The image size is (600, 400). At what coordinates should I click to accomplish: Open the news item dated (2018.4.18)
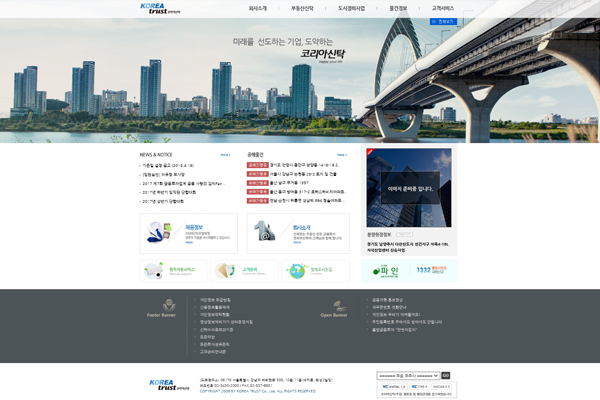168,166
